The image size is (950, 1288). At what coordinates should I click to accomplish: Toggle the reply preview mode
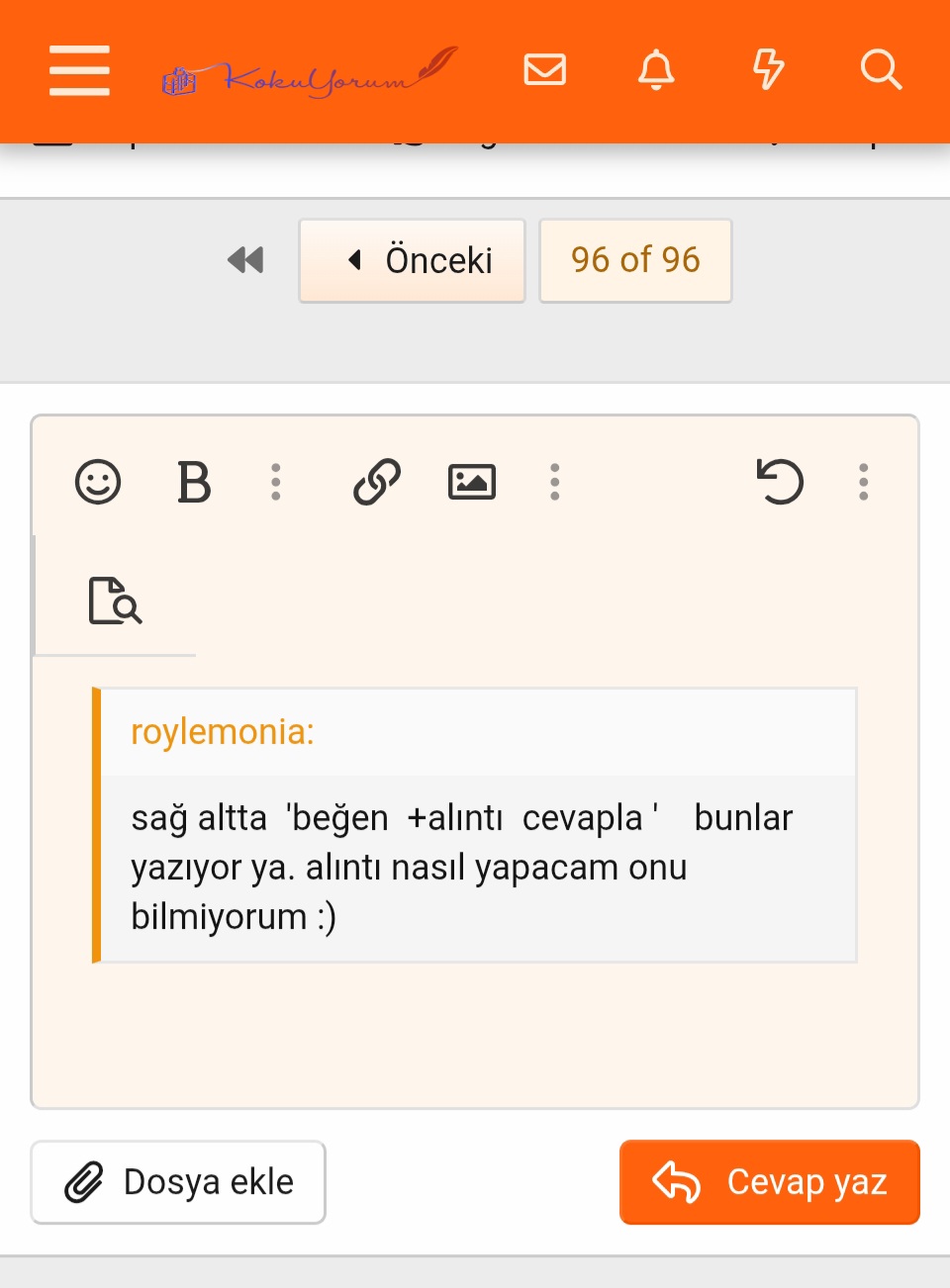click(115, 600)
